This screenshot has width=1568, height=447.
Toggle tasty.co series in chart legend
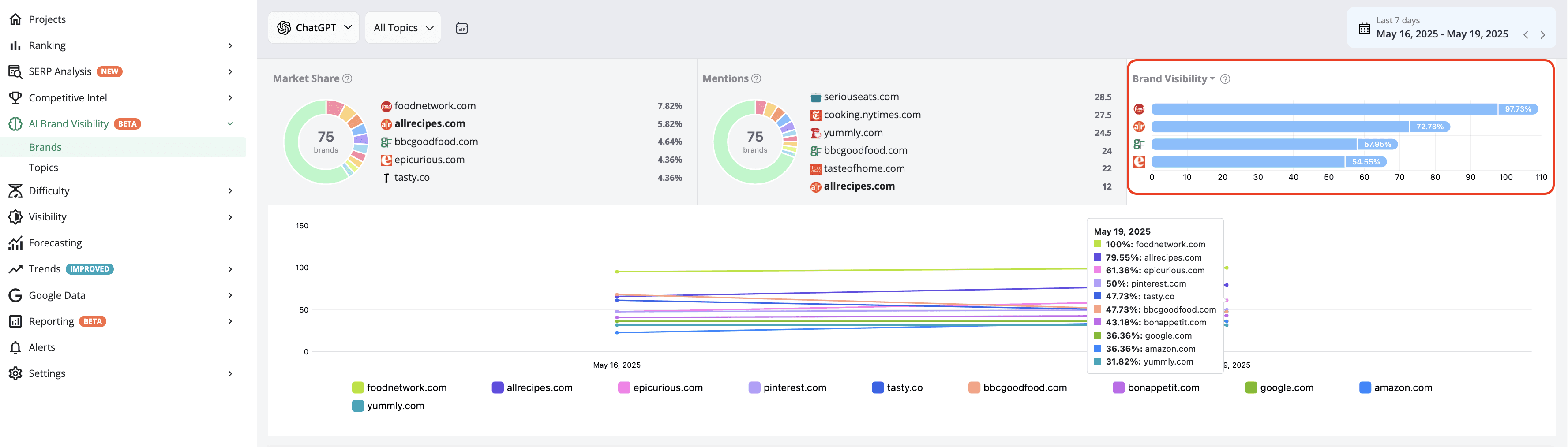coord(897,387)
